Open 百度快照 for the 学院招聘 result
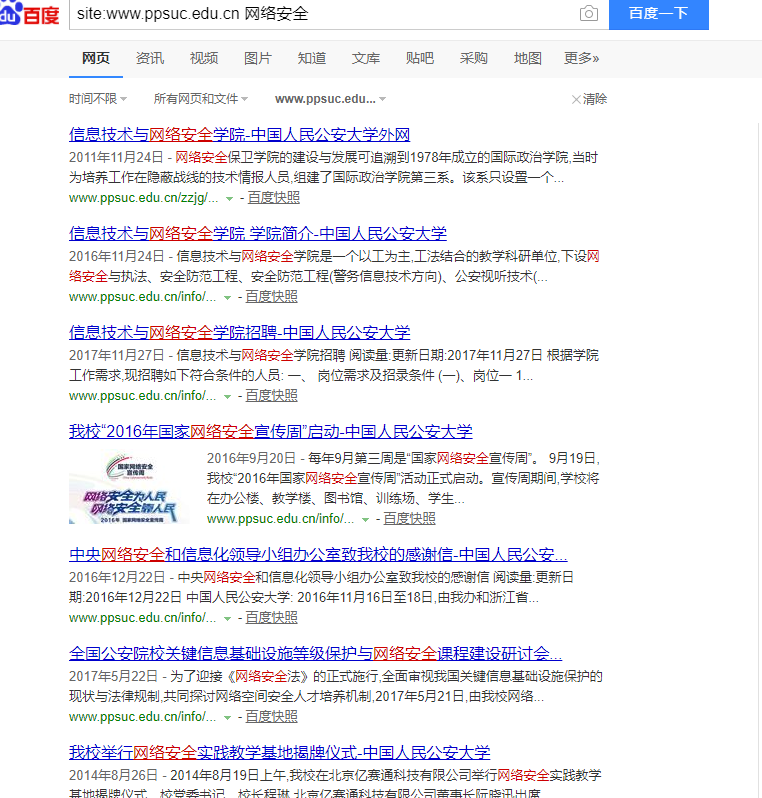This screenshot has height=798, width=762. [x=271, y=395]
